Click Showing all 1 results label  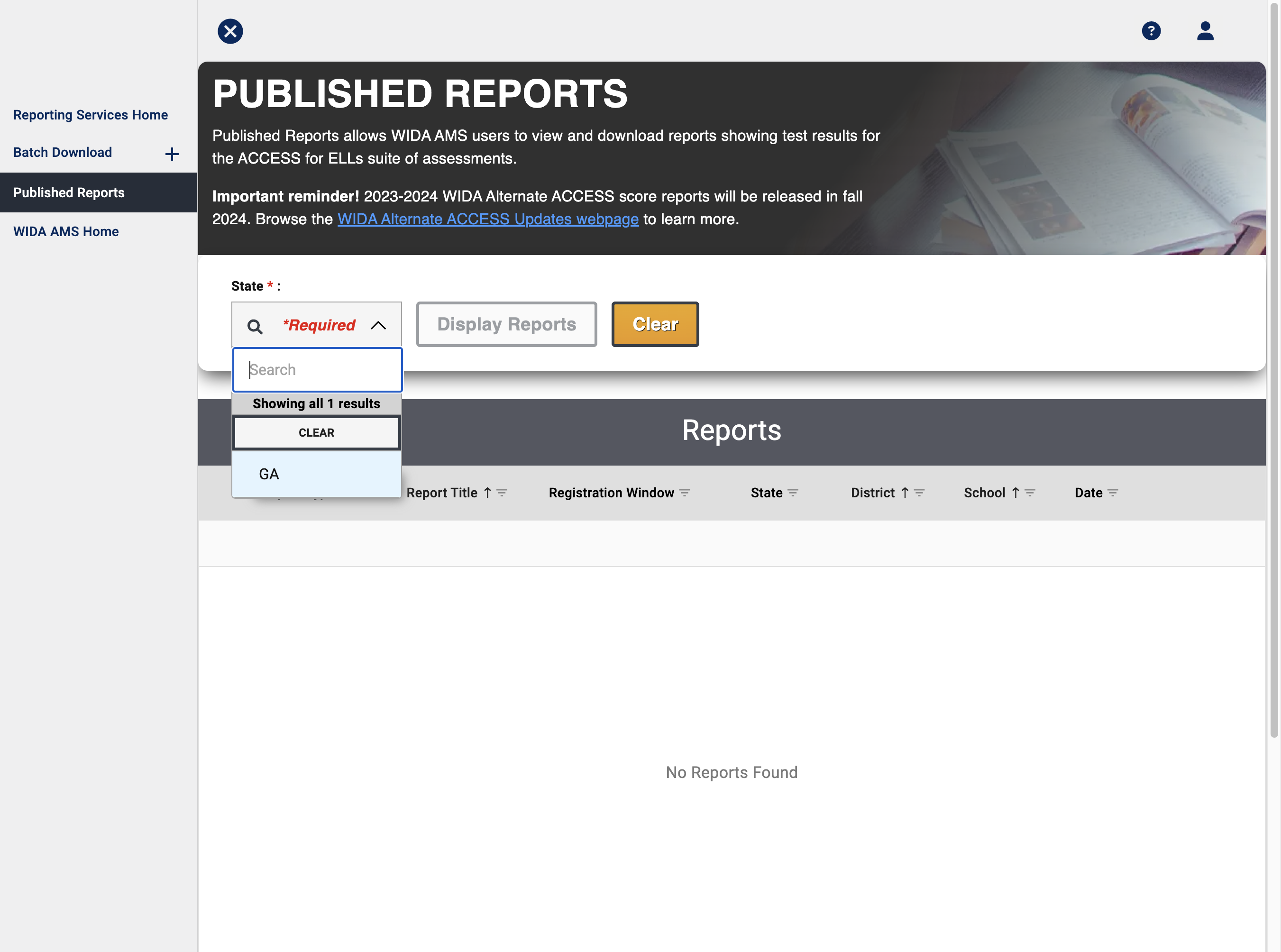click(316, 403)
